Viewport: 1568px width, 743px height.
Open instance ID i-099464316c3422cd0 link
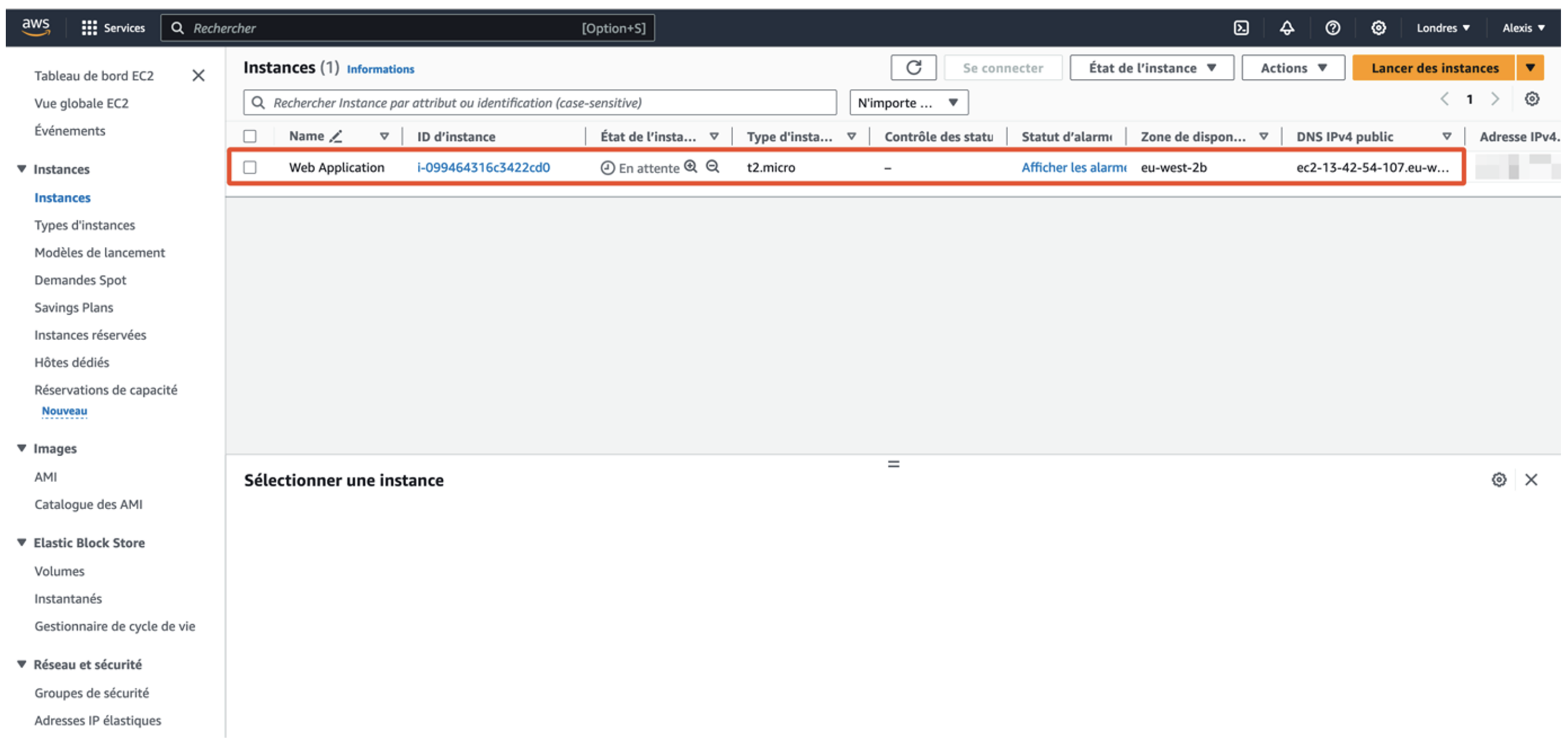(x=483, y=167)
